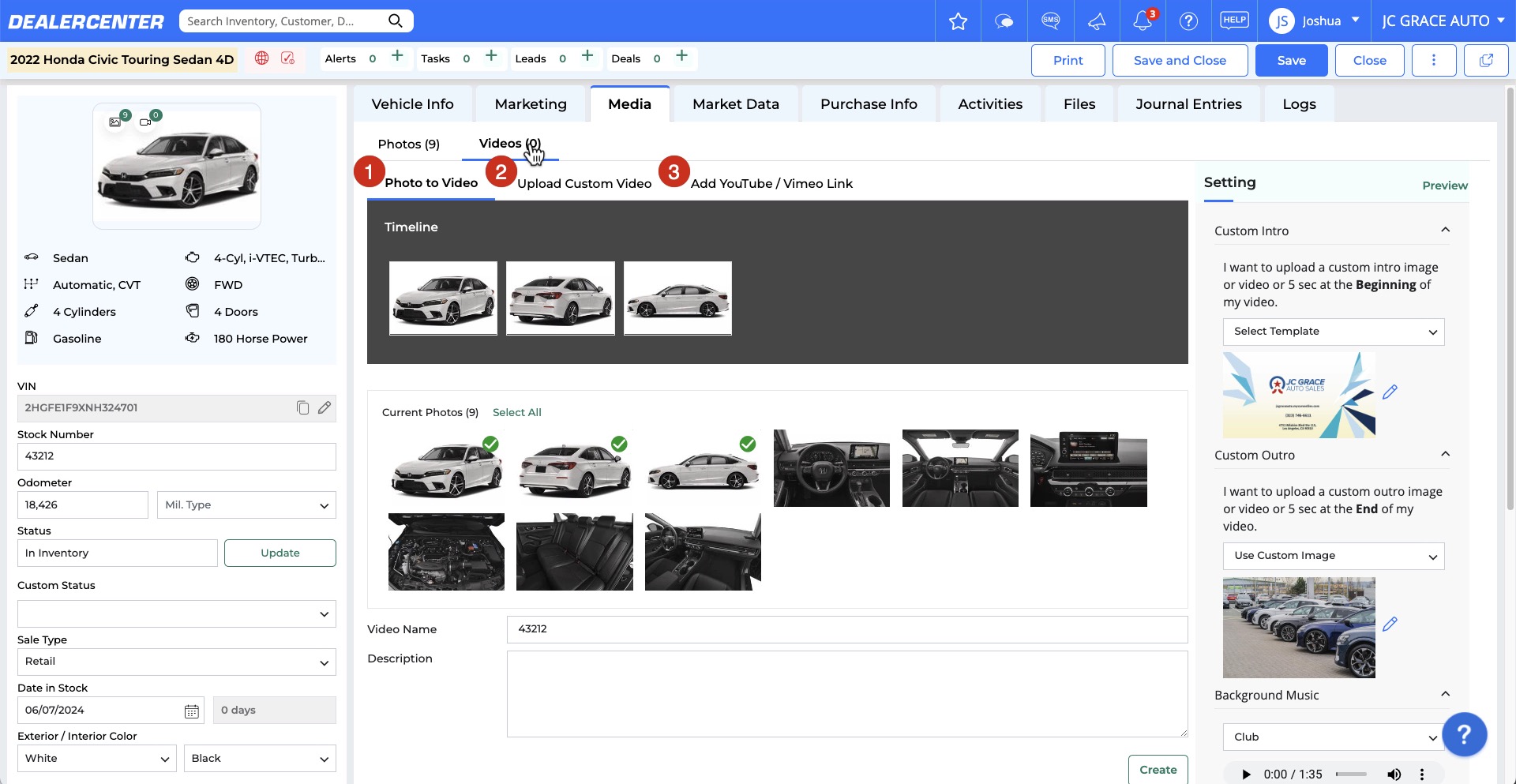Image resolution: width=1516 pixels, height=784 pixels.
Task: Open the Sale Type dropdown
Action: [177, 662]
